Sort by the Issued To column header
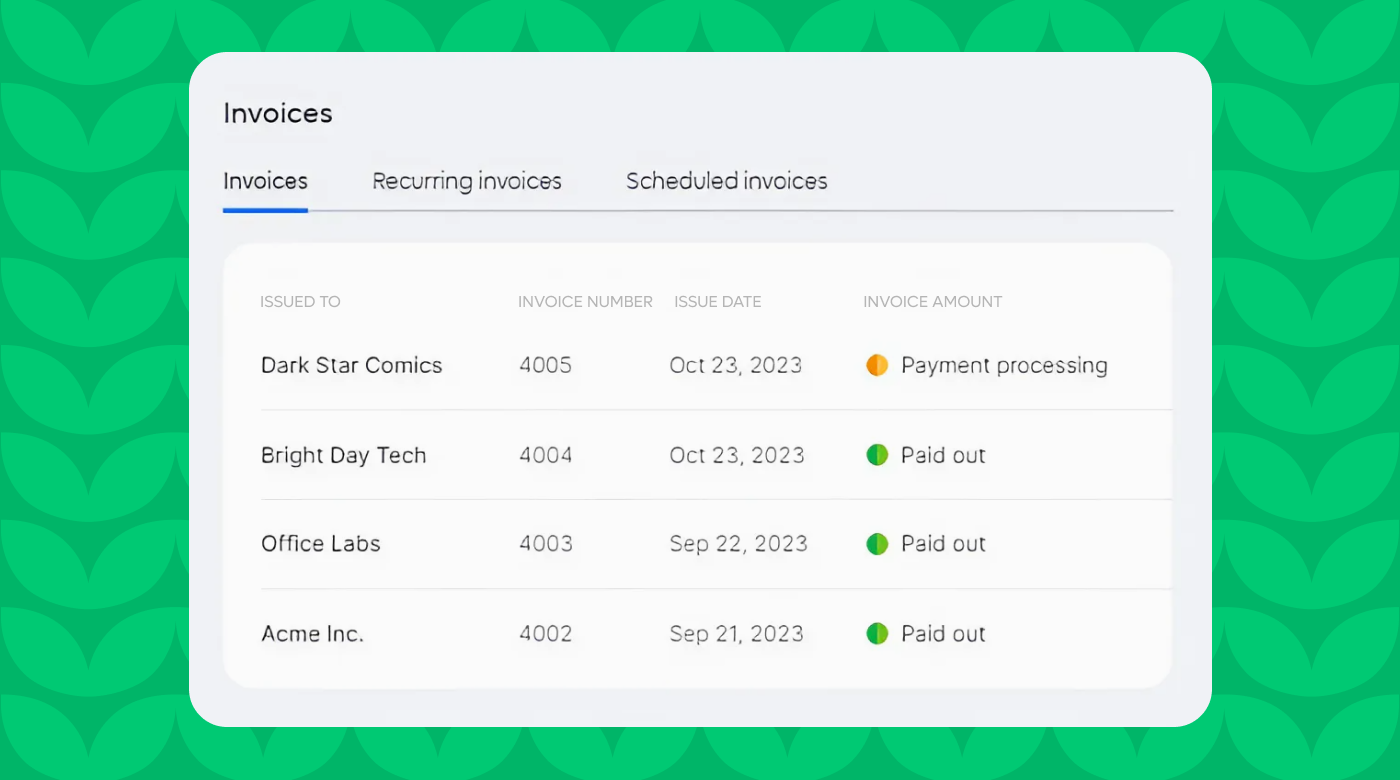This screenshot has height=780, width=1400. pyautogui.click(x=300, y=302)
